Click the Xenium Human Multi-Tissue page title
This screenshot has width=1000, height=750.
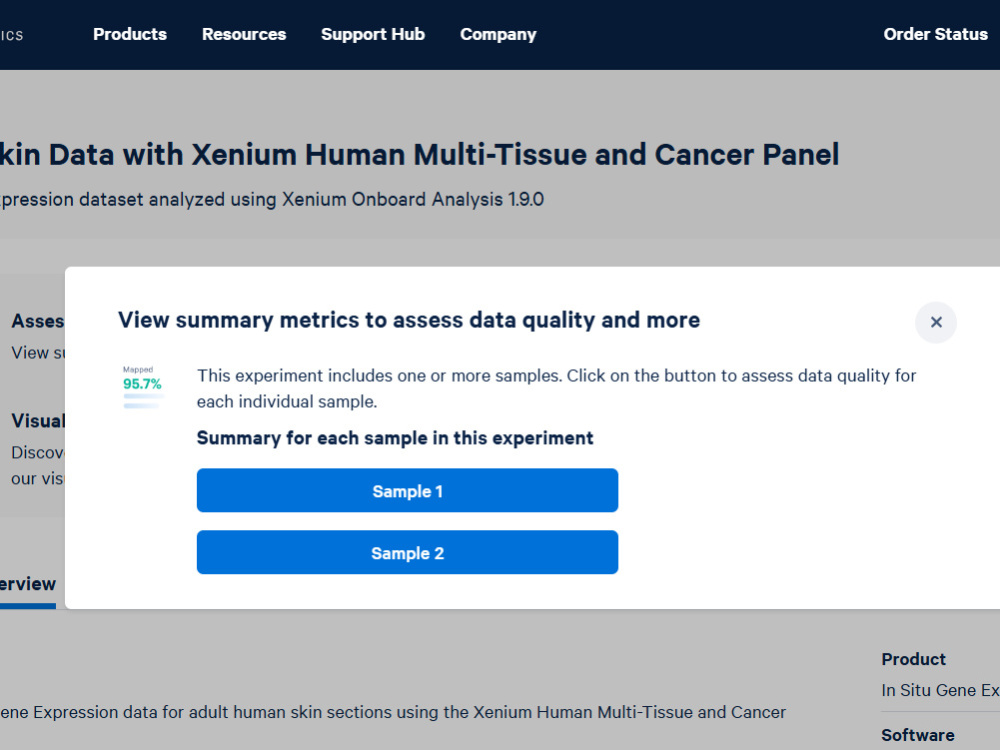[419, 155]
